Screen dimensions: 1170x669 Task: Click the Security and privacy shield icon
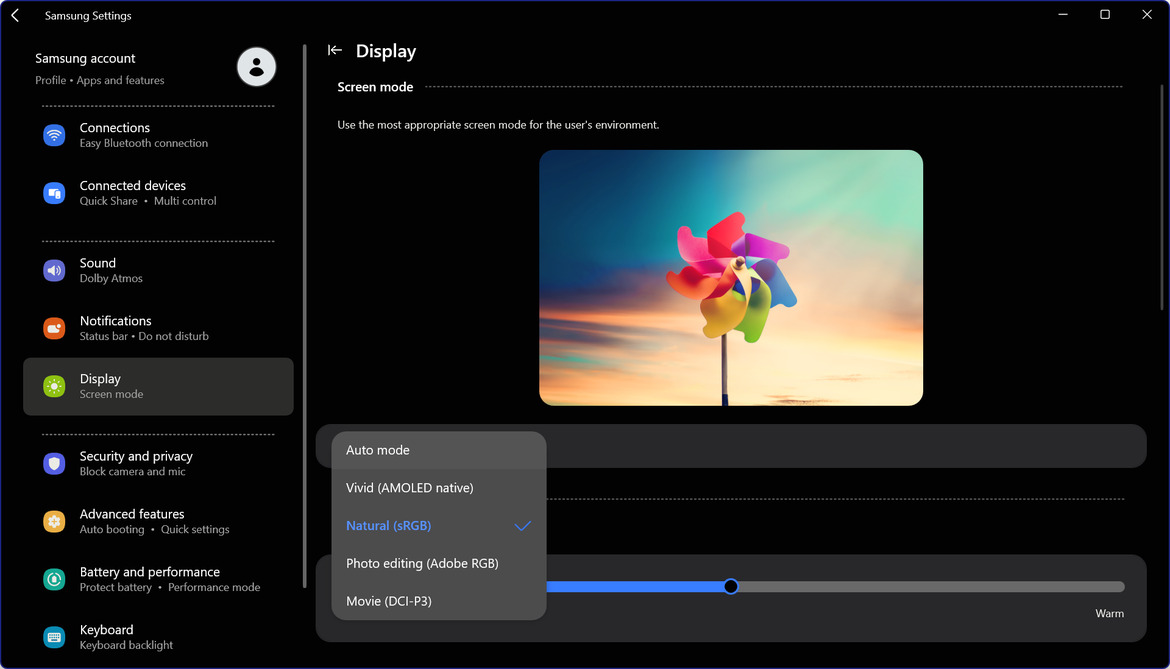[54, 463]
